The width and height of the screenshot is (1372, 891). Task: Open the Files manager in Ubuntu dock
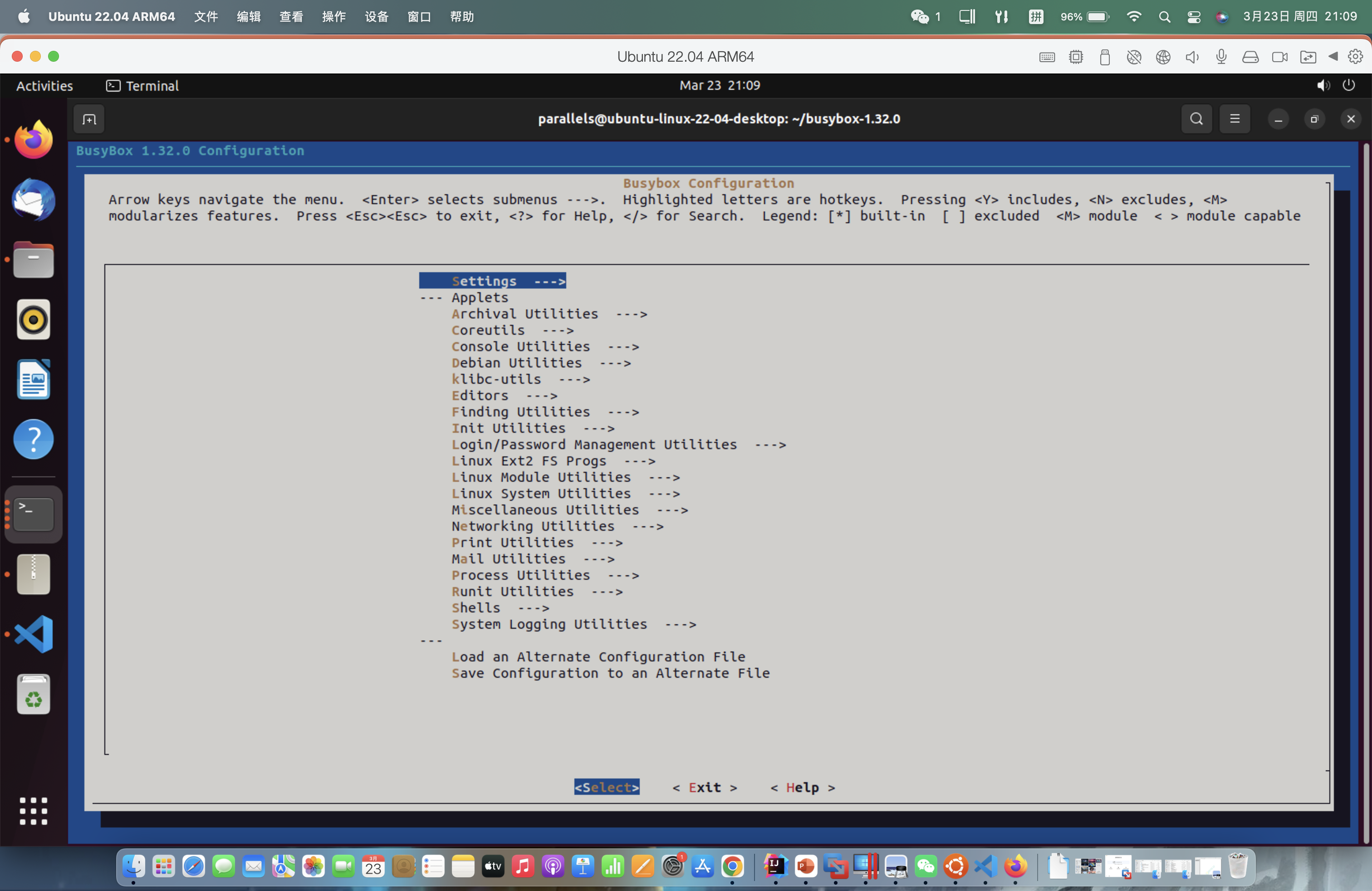tap(34, 259)
